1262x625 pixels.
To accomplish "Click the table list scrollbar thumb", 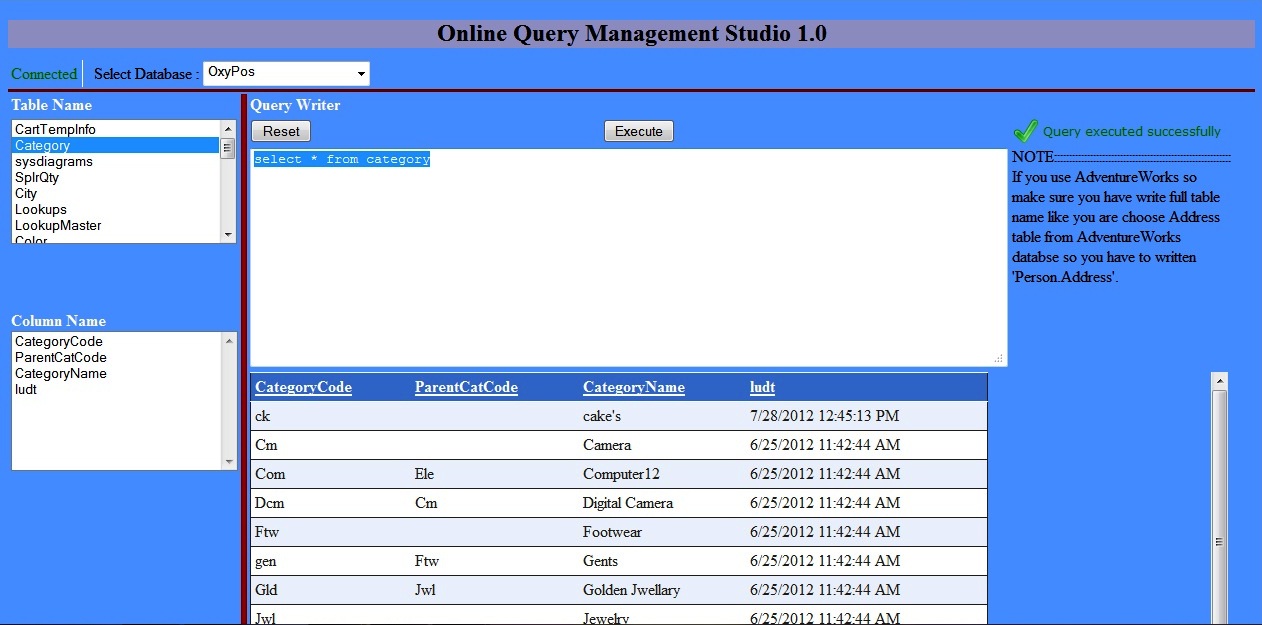I will tap(228, 147).
